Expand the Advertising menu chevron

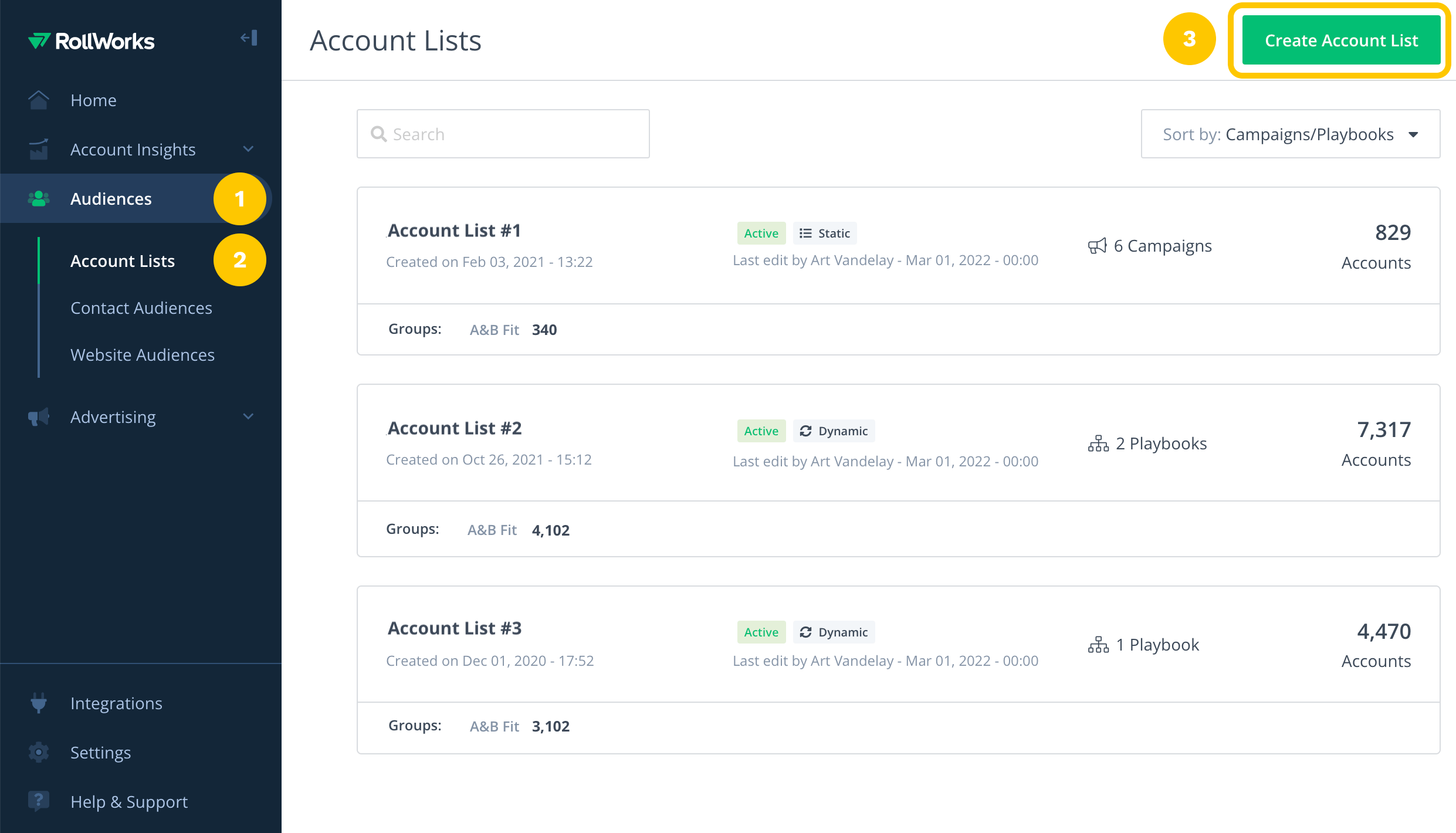tap(249, 417)
